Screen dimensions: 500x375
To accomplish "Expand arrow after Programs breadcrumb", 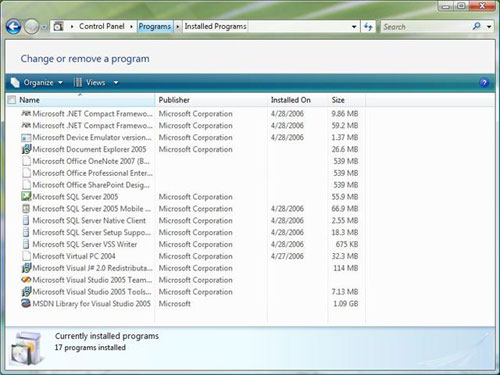I will point(178,26).
